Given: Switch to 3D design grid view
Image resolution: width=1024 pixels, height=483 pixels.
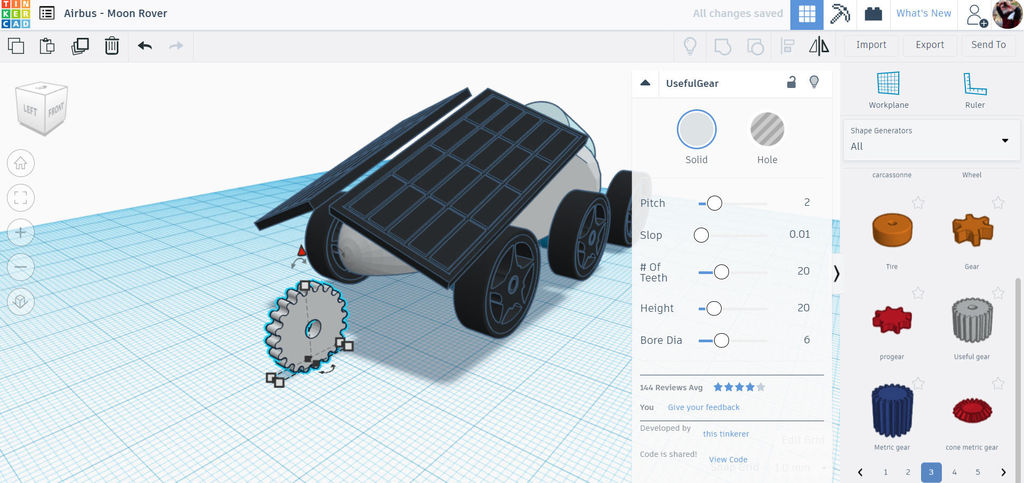Looking at the screenshot, I should coord(807,14).
